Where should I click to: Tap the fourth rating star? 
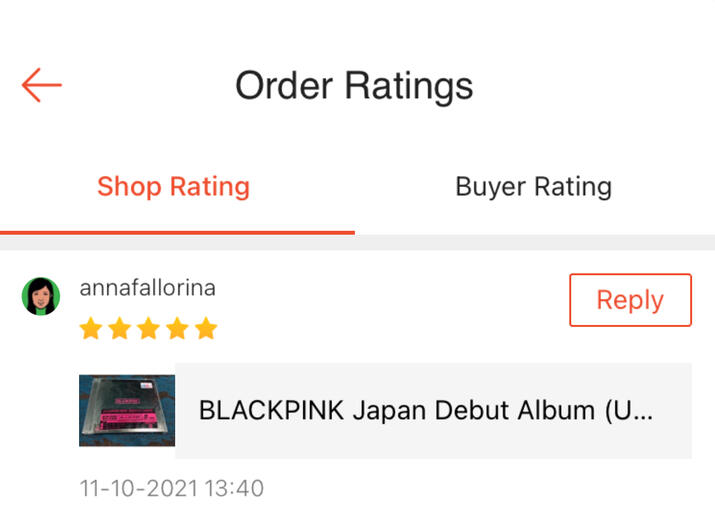pos(177,328)
